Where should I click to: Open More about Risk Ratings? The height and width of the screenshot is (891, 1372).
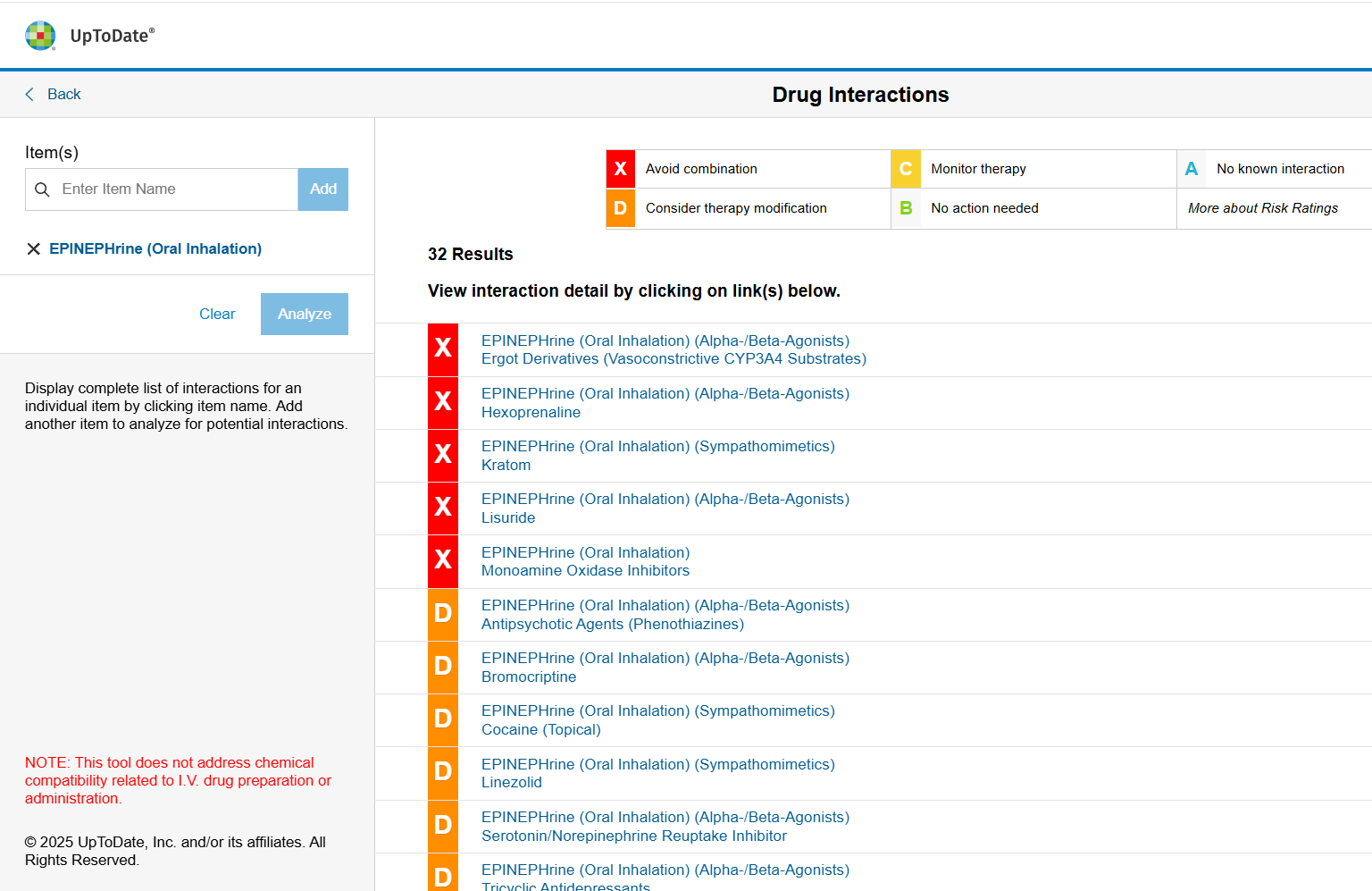[x=1262, y=208]
